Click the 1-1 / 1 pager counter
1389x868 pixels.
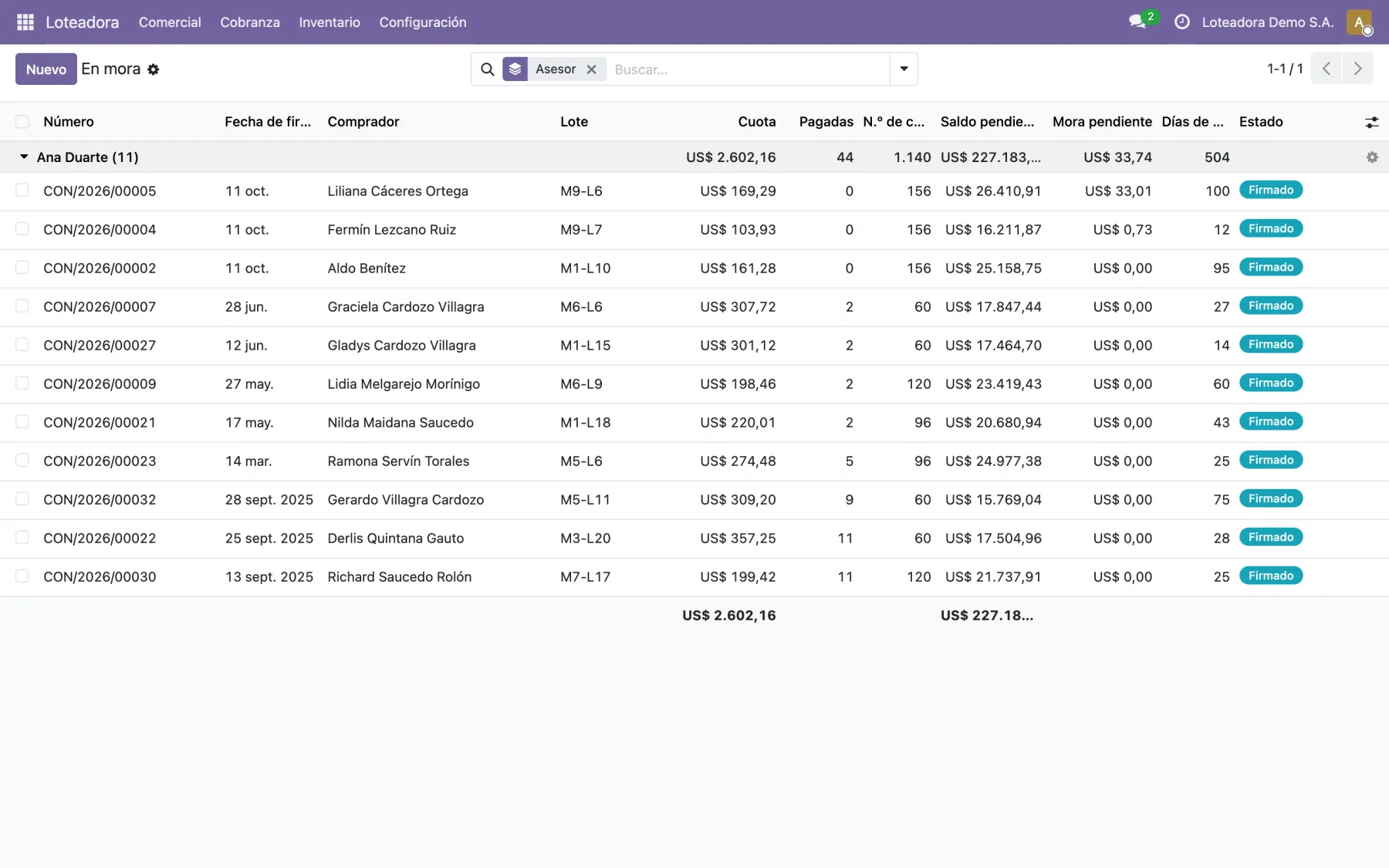point(1285,69)
